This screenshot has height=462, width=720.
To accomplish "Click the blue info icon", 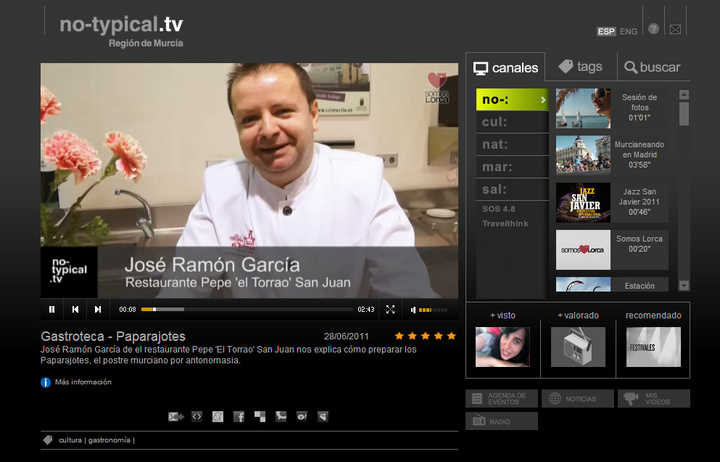I will [45, 382].
